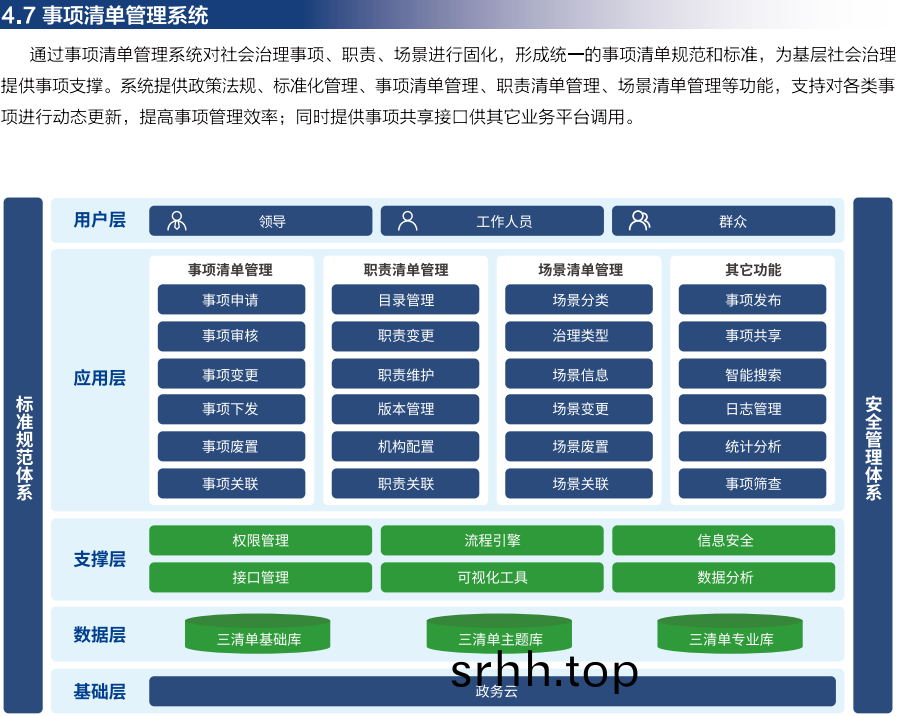The width and height of the screenshot is (898, 716).
Task: Click the 事项申请 button
Action: (x=231, y=300)
